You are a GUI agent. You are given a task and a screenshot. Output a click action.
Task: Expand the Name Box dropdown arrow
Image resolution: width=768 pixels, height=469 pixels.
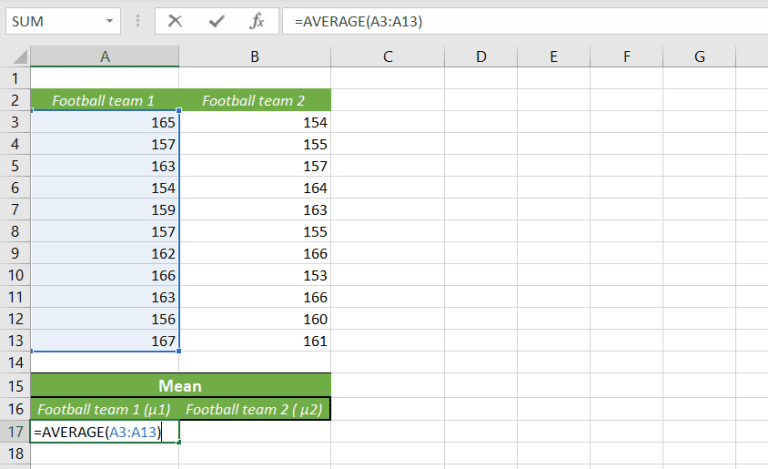[x=107, y=21]
